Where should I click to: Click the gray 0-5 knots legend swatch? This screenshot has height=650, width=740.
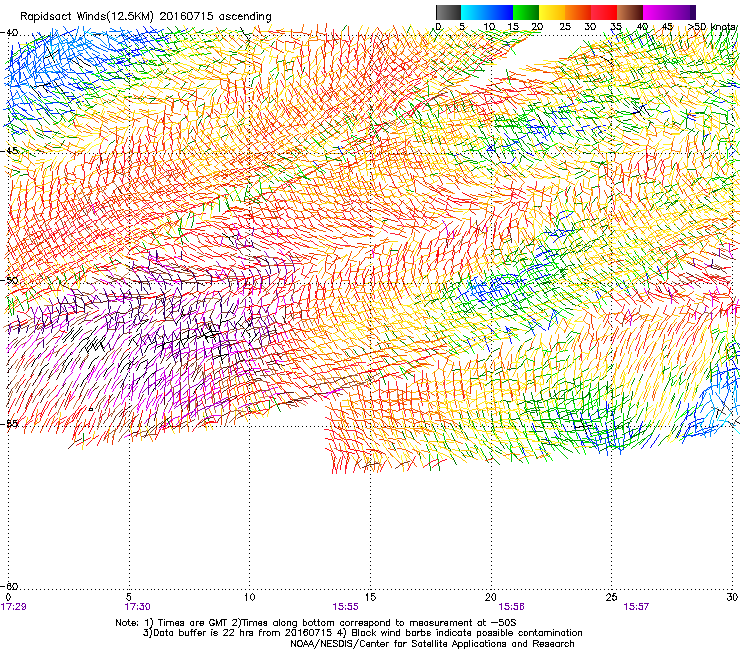coord(448,12)
